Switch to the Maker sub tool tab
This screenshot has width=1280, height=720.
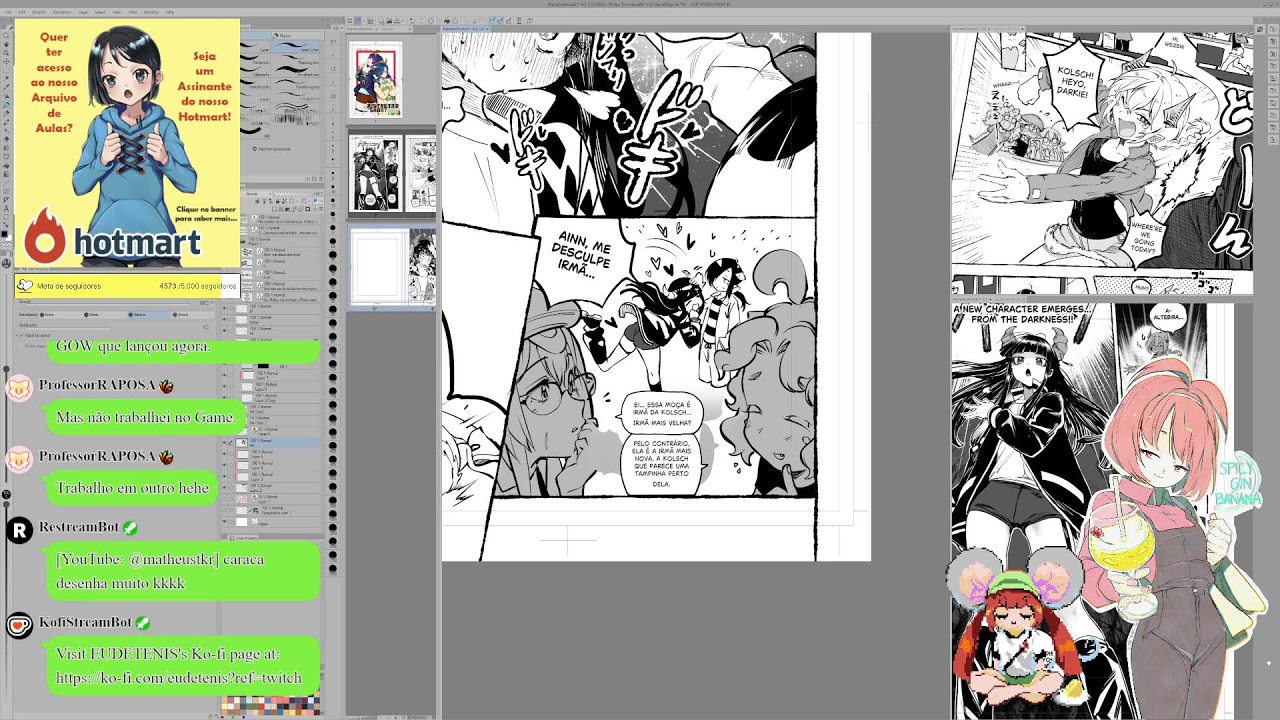point(297,35)
